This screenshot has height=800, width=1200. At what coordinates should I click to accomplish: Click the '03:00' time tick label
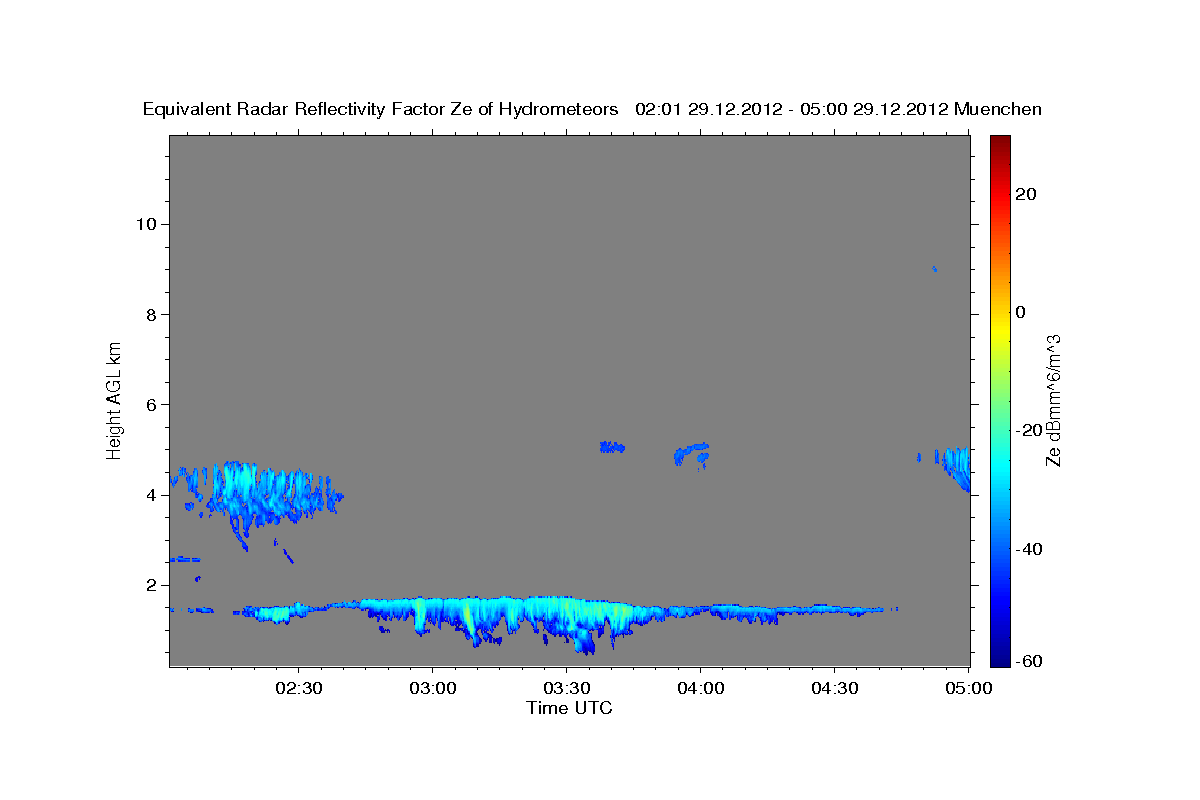click(x=433, y=690)
